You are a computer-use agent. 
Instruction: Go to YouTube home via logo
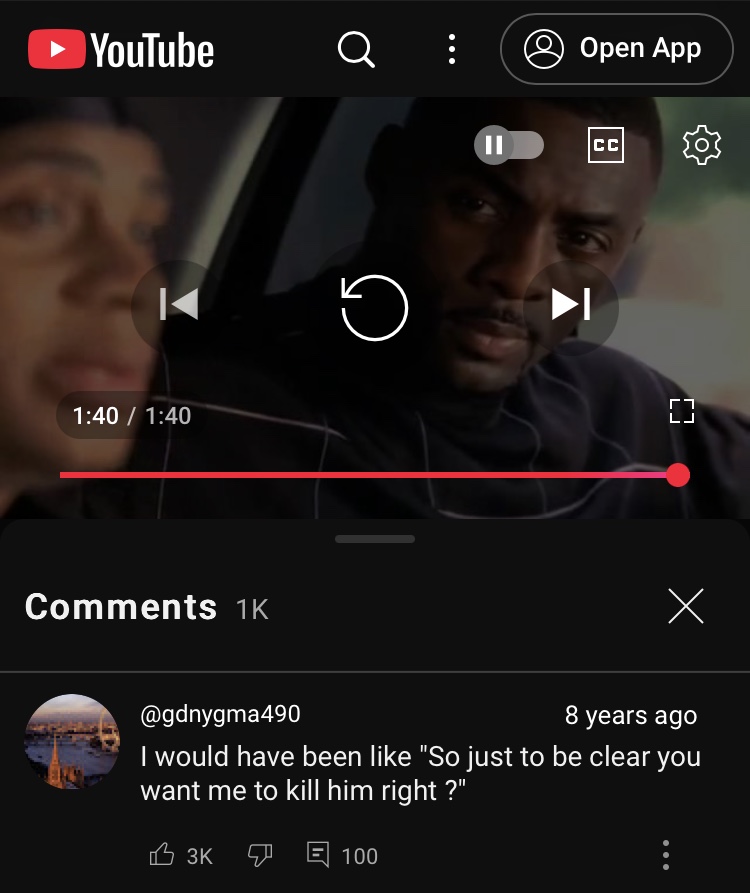coord(121,49)
